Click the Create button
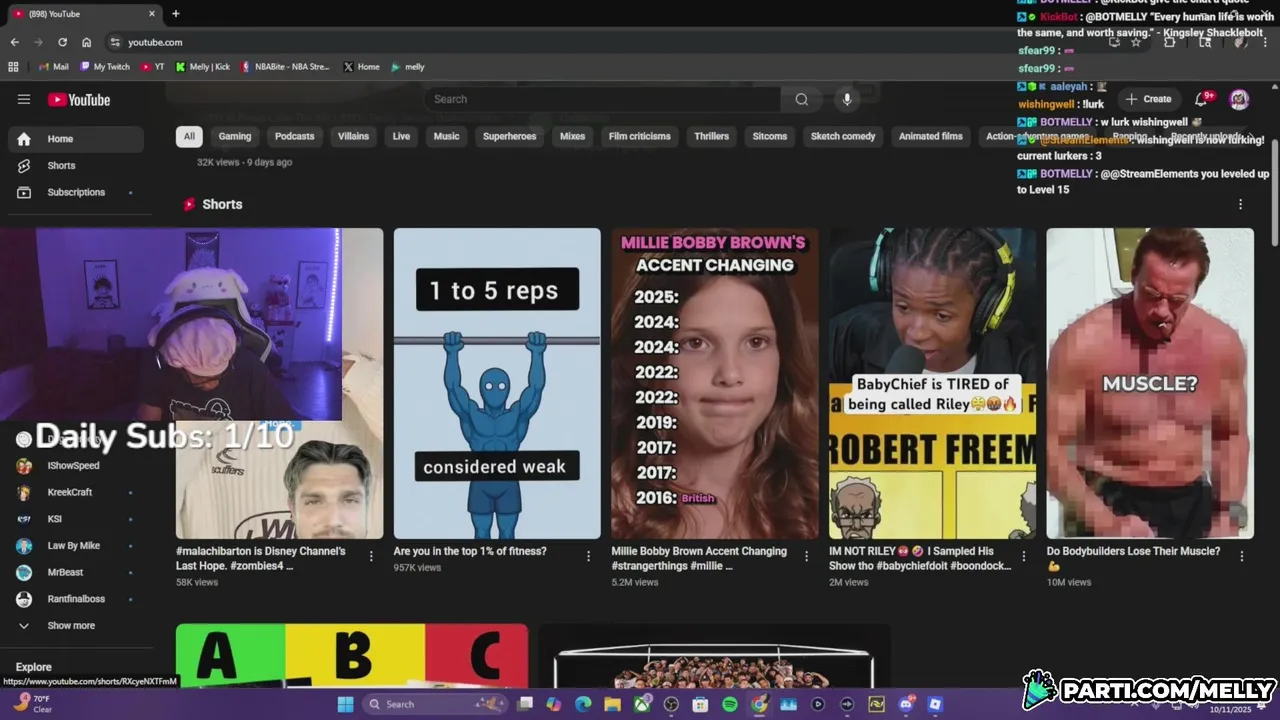This screenshot has height=720, width=1280. (1148, 99)
